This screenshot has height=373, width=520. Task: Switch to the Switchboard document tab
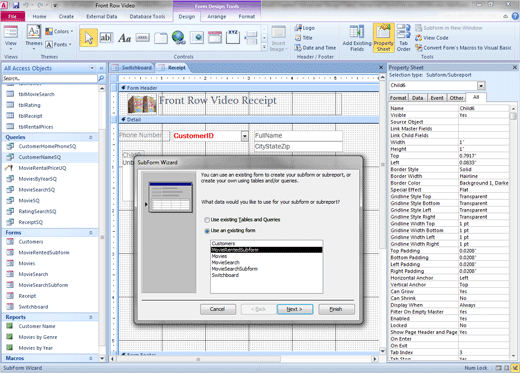point(132,68)
